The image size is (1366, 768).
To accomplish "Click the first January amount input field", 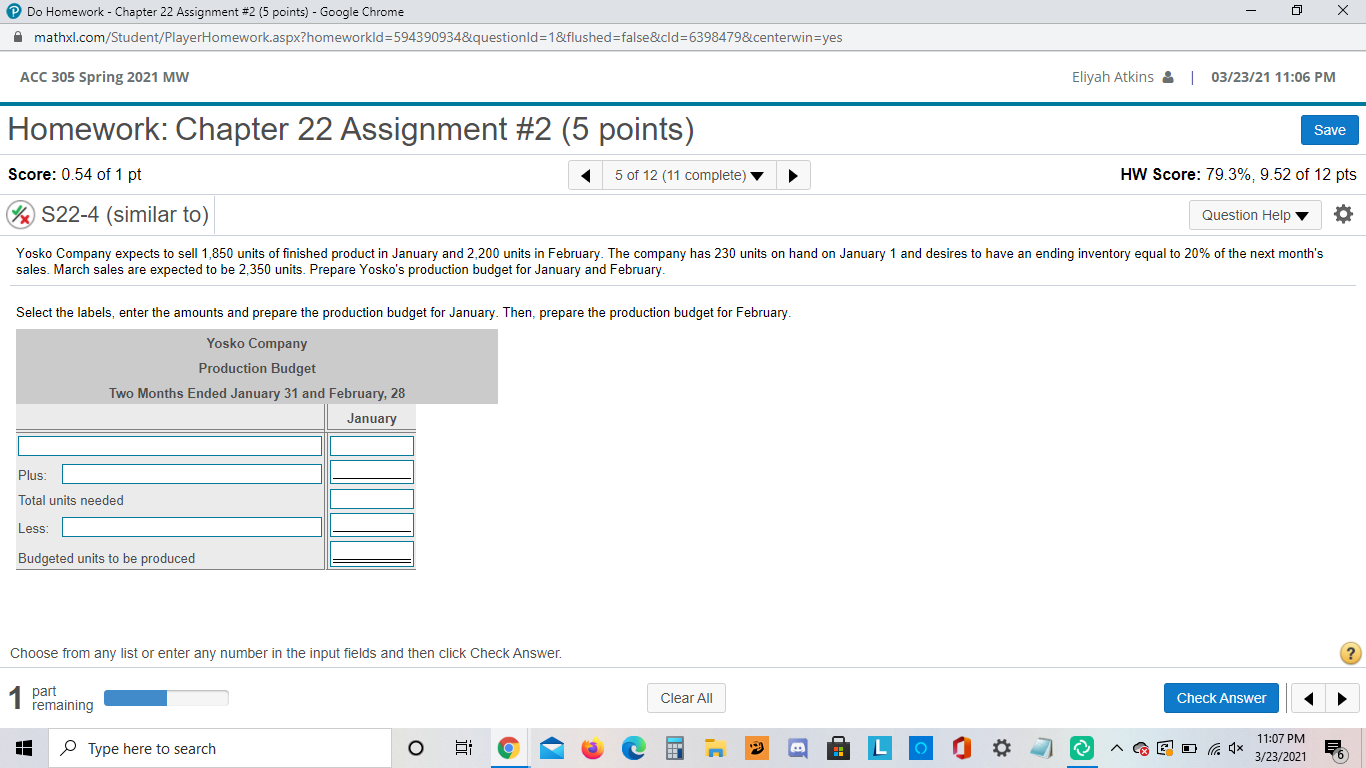I will (371, 445).
